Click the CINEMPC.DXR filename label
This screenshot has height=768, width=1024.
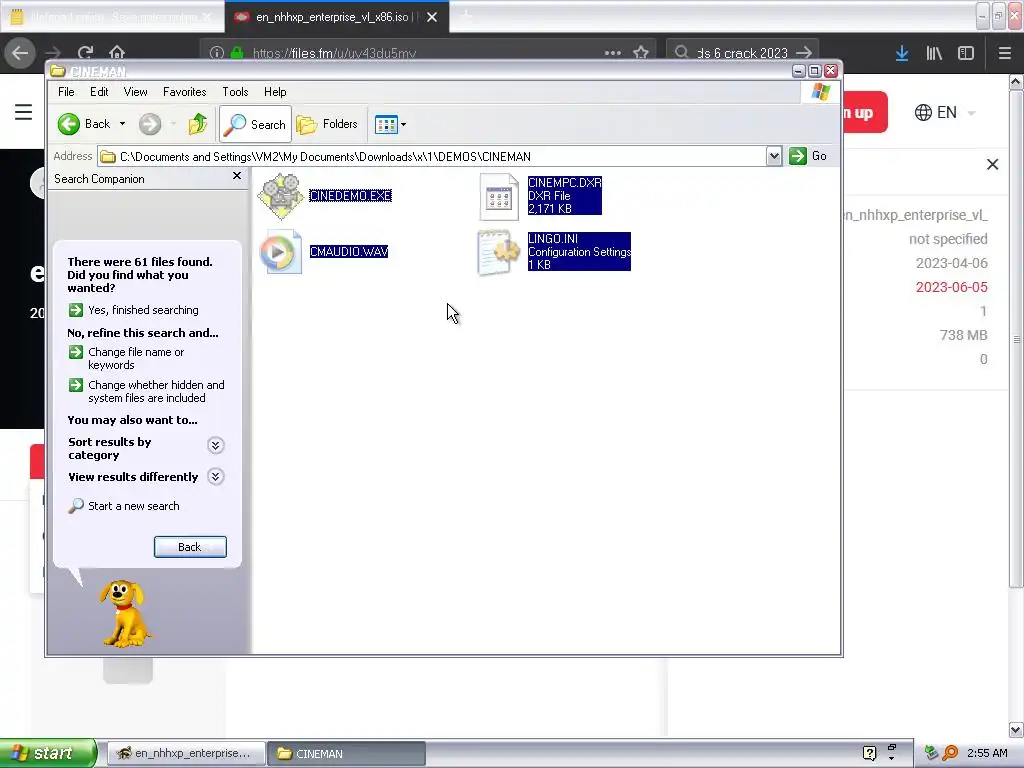click(x=564, y=183)
